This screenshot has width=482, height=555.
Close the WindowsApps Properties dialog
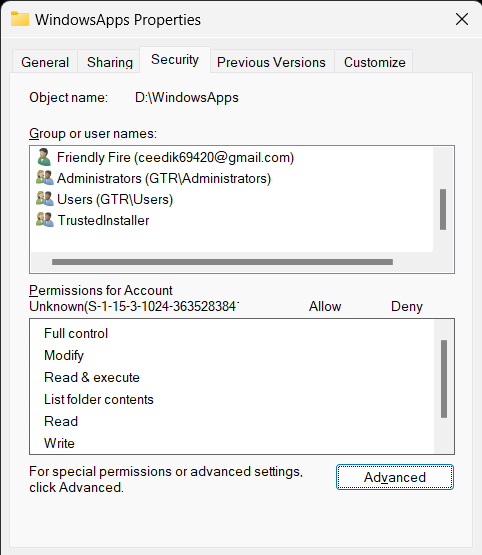pos(462,19)
